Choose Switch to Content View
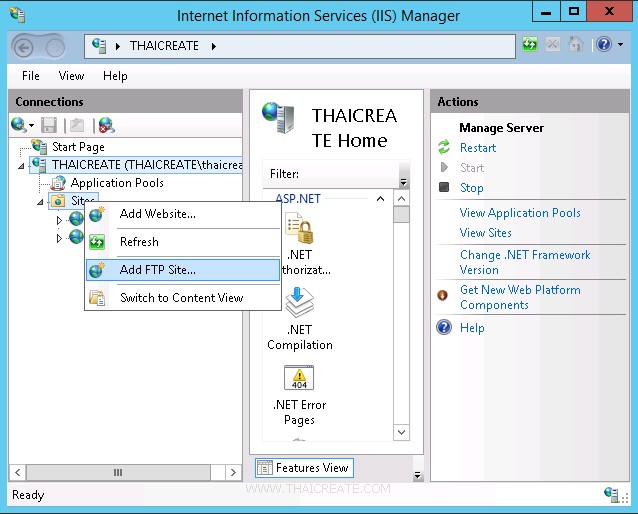The image size is (638, 514). (x=183, y=298)
